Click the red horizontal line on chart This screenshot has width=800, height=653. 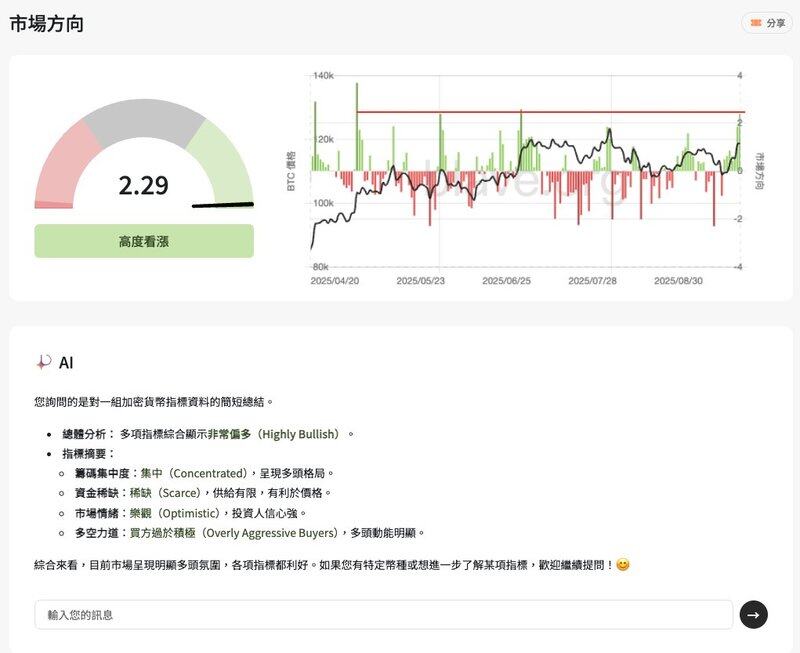click(x=550, y=112)
